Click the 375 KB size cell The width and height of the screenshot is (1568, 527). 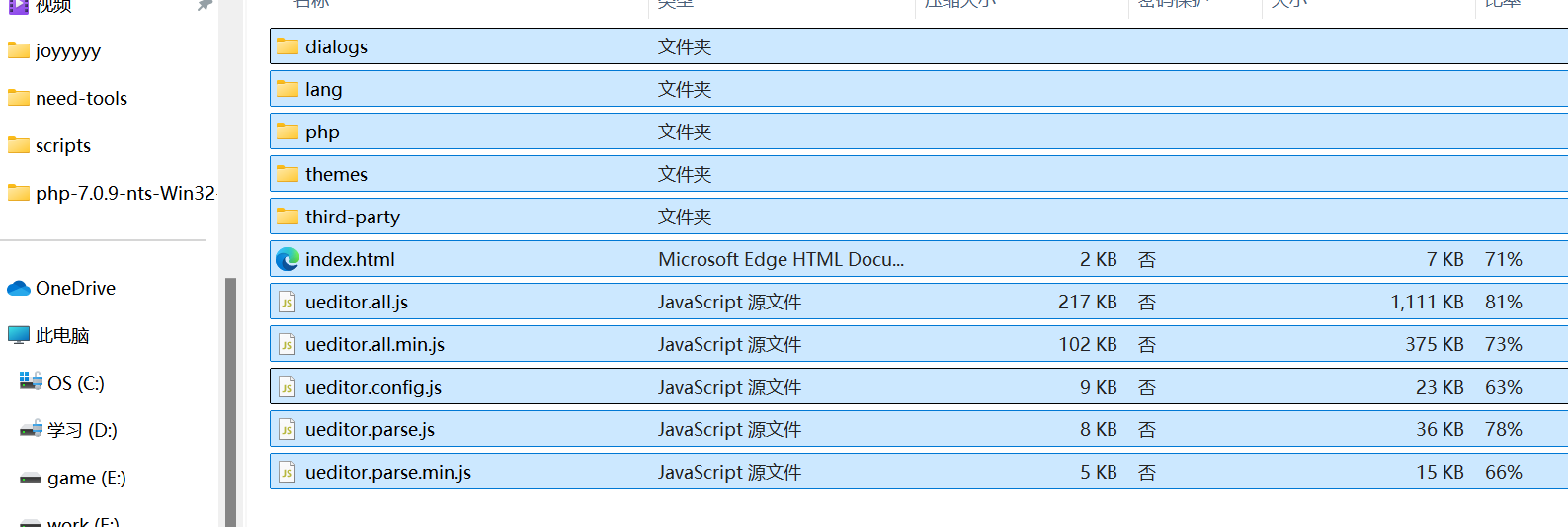point(1435,344)
